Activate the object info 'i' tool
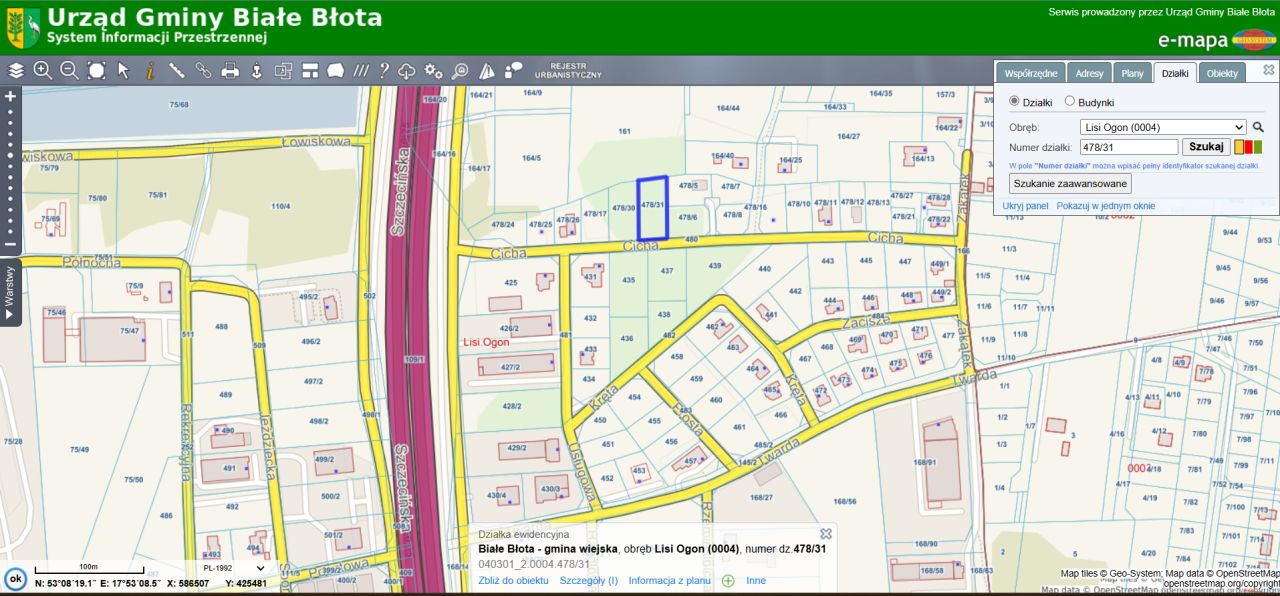Image resolution: width=1280 pixels, height=596 pixels. click(x=150, y=70)
